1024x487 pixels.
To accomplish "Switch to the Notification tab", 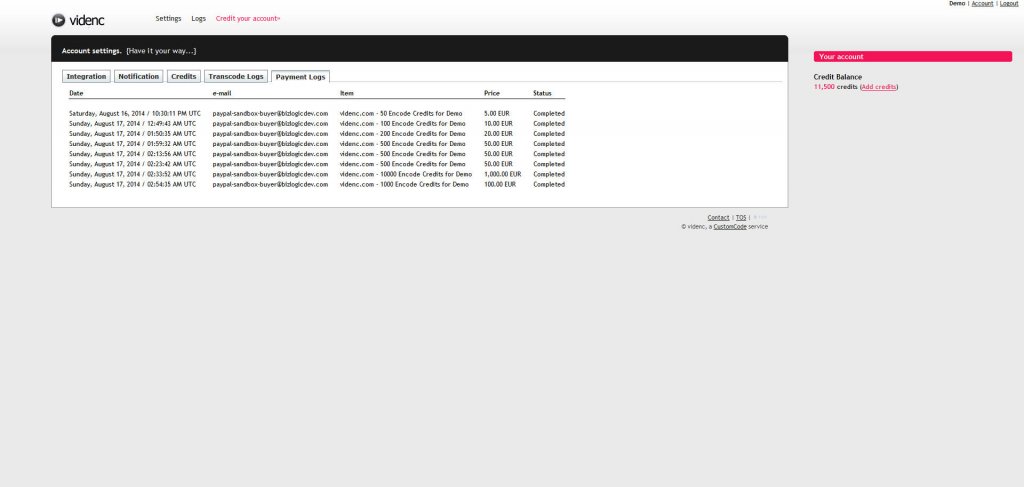I will point(138,76).
